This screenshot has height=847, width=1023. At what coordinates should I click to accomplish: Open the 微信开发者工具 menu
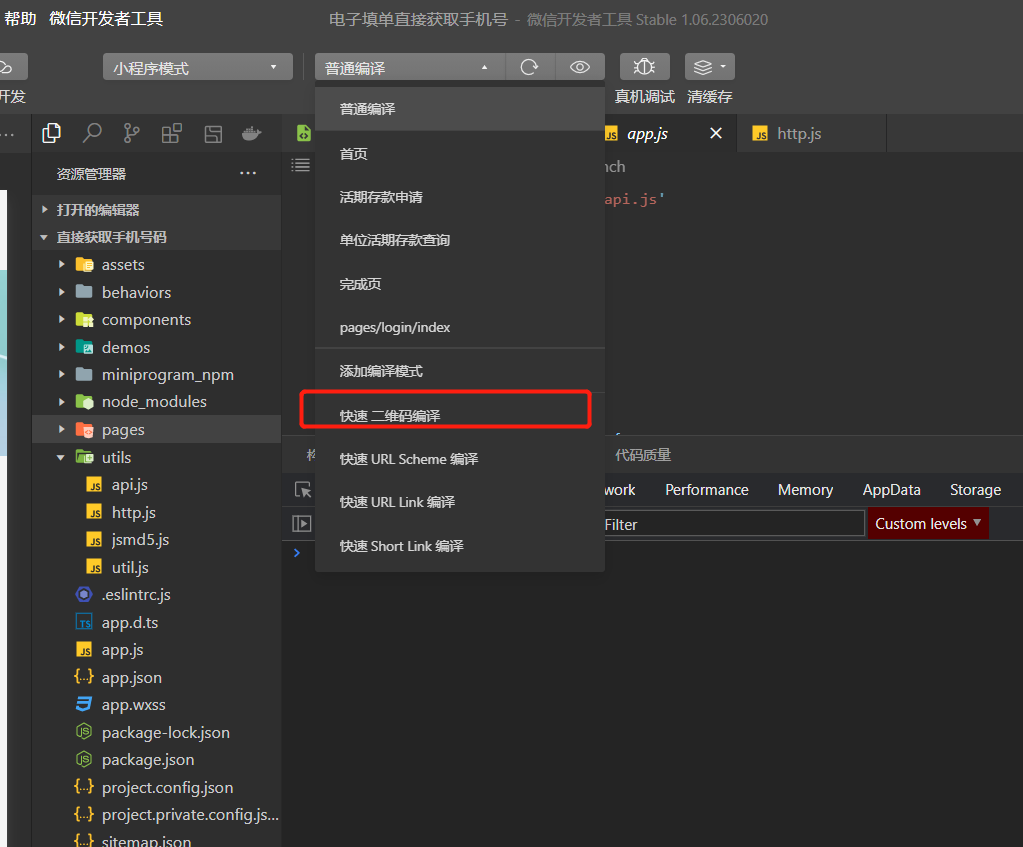tap(106, 18)
